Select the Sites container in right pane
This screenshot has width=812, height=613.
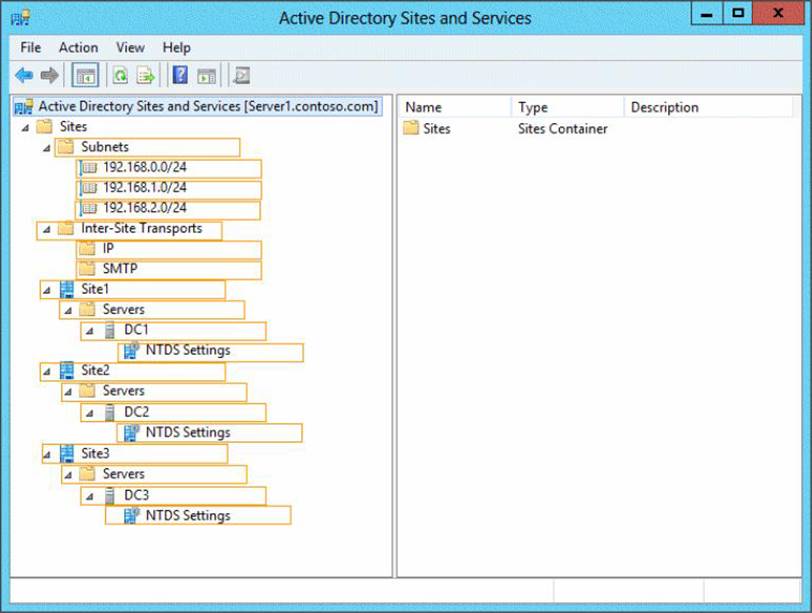436,128
